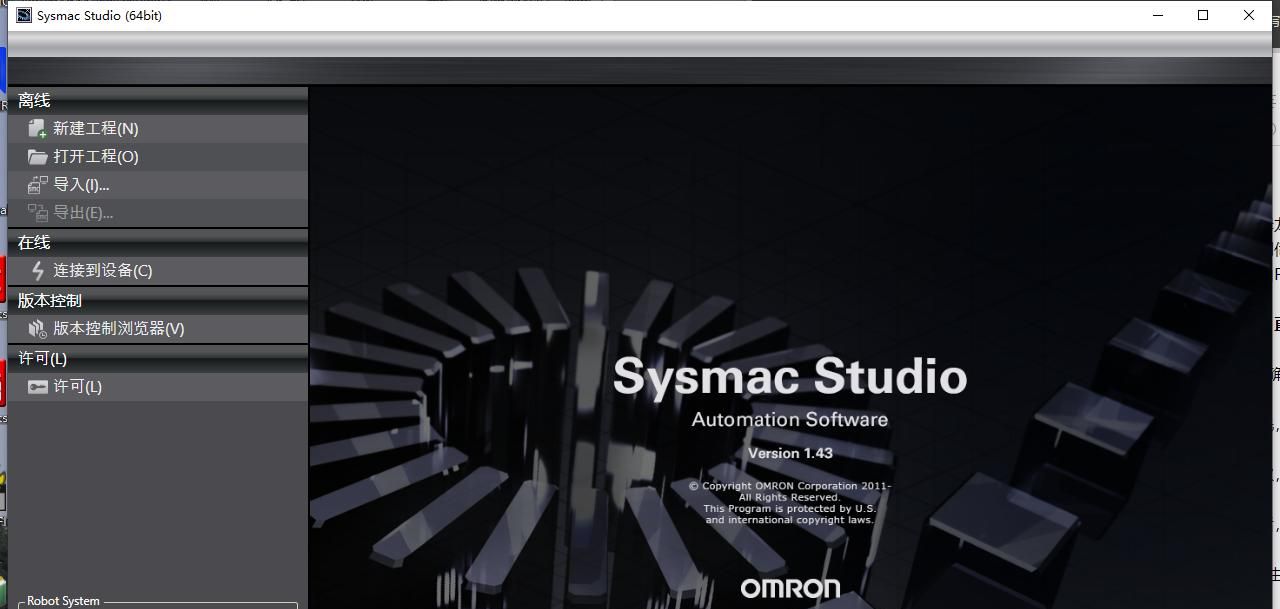Open the 导入(I)... import option
The width and height of the screenshot is (1280, 609).
(x=158, y=184)
